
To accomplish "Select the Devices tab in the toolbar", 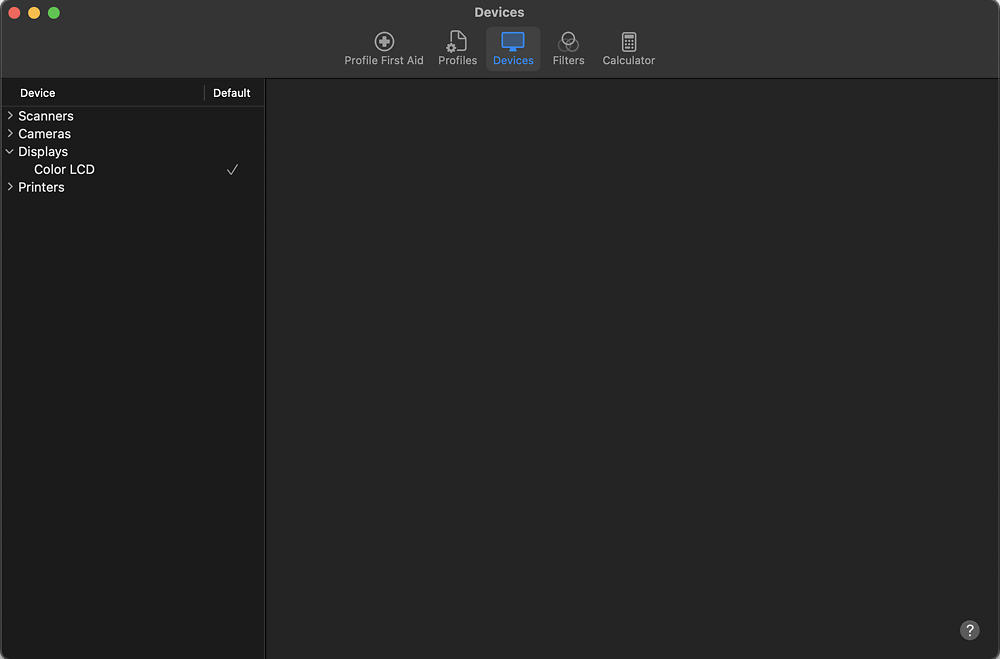I will (x=512, y=47).
